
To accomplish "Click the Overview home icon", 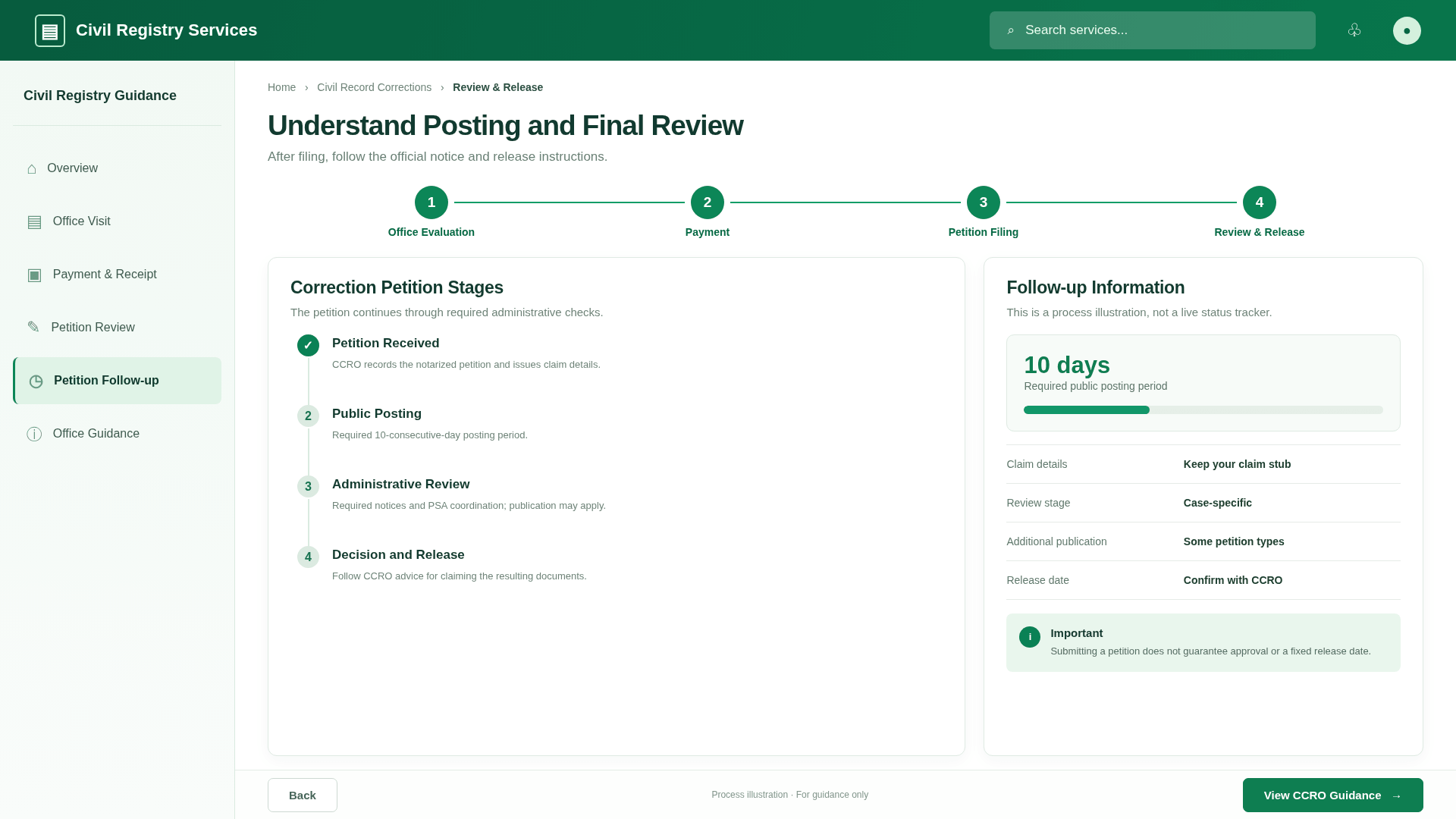I will [x=32, y=168].
